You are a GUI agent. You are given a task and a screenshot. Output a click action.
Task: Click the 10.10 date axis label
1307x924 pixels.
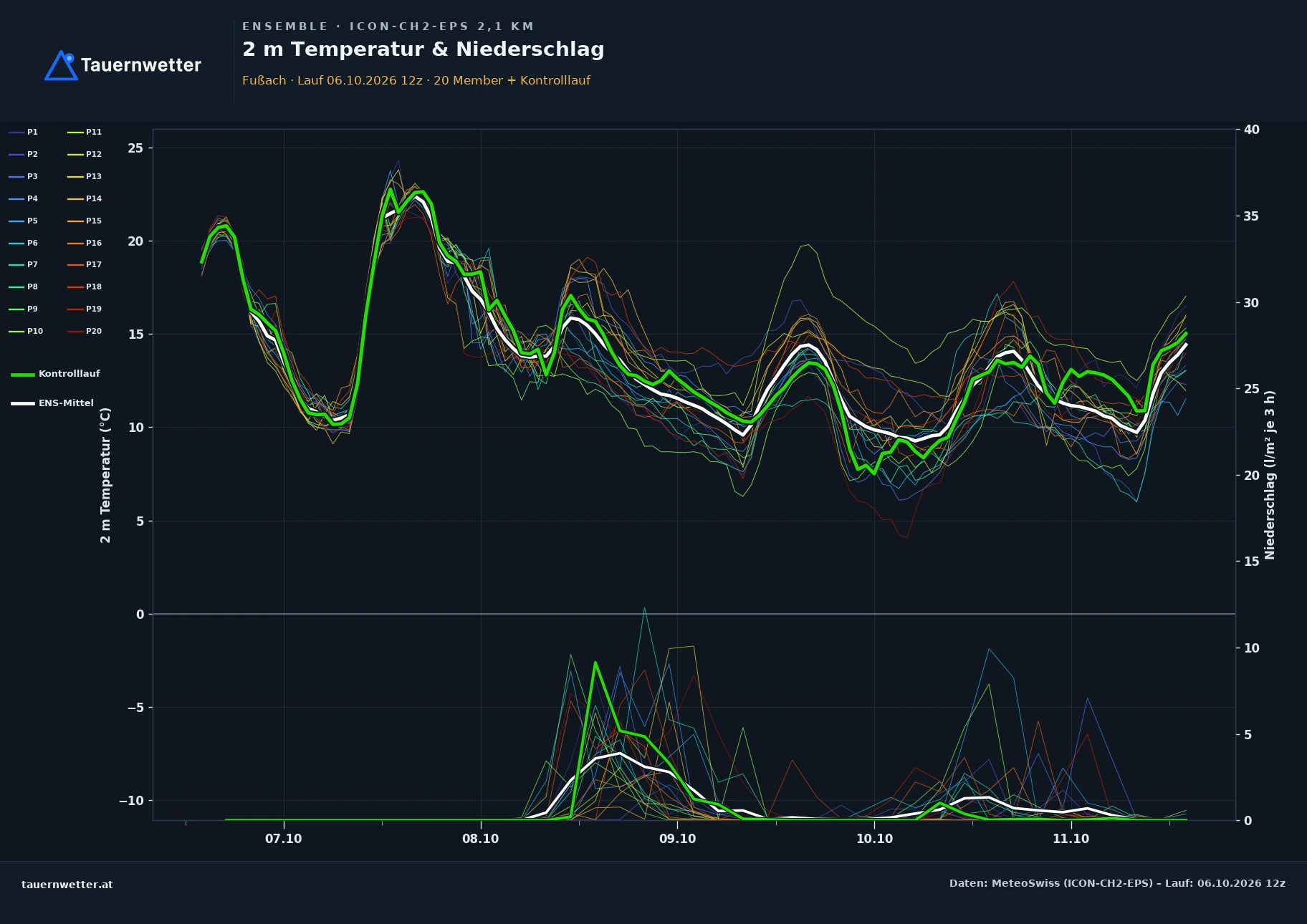click(874, 839)
